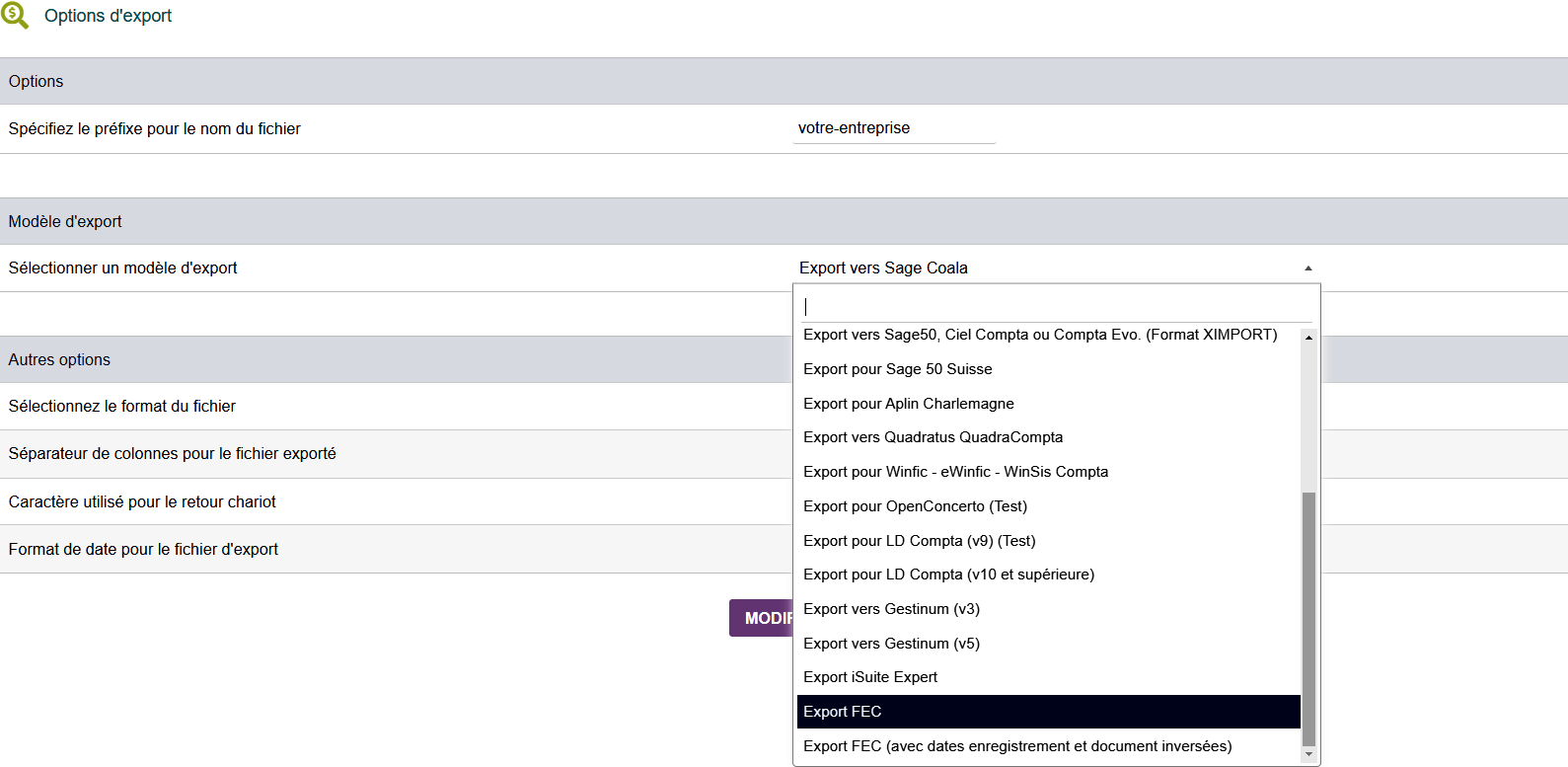Select Export iSuite Expert option
1568x767 pixels.
coord(1048,677)
